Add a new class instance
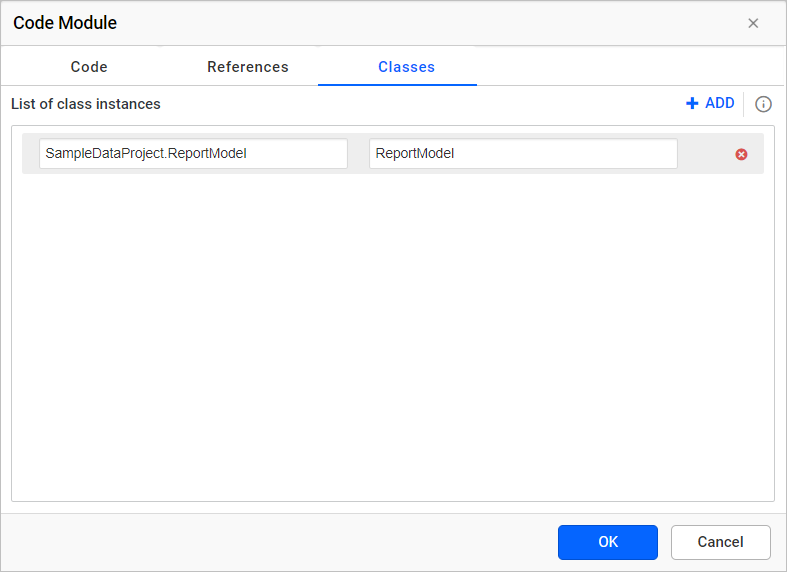The height and width of the screenshot is (572, 787). click(710, 103)
